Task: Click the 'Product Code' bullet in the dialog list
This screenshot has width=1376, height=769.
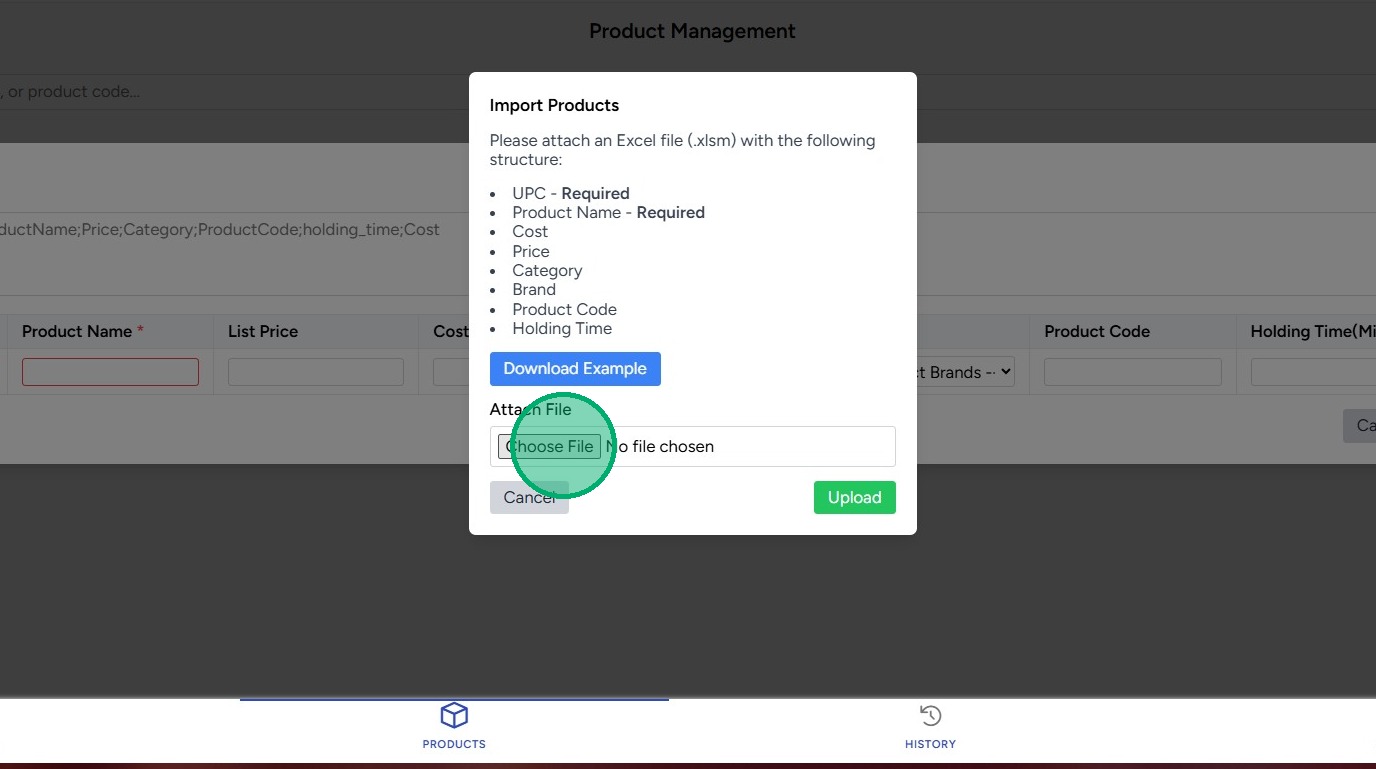Action: [565, 309]
